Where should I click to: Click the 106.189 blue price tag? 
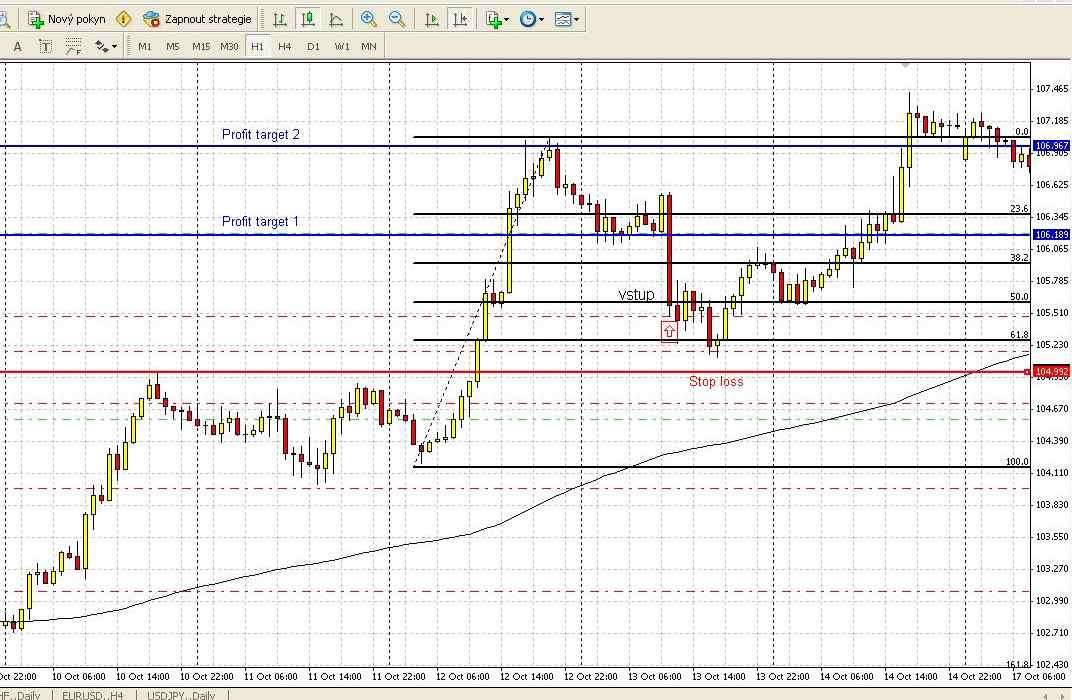coord(1051,234)
